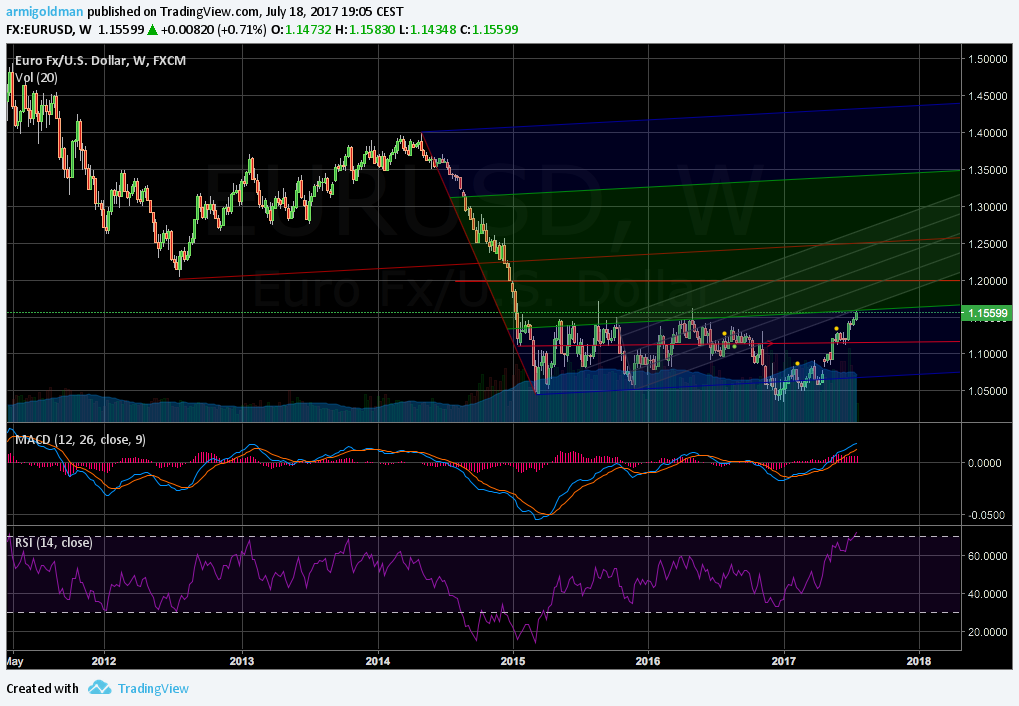Click the FX:EURUSD symbol label
The image size is (1019, 706).
click(40, 29)
